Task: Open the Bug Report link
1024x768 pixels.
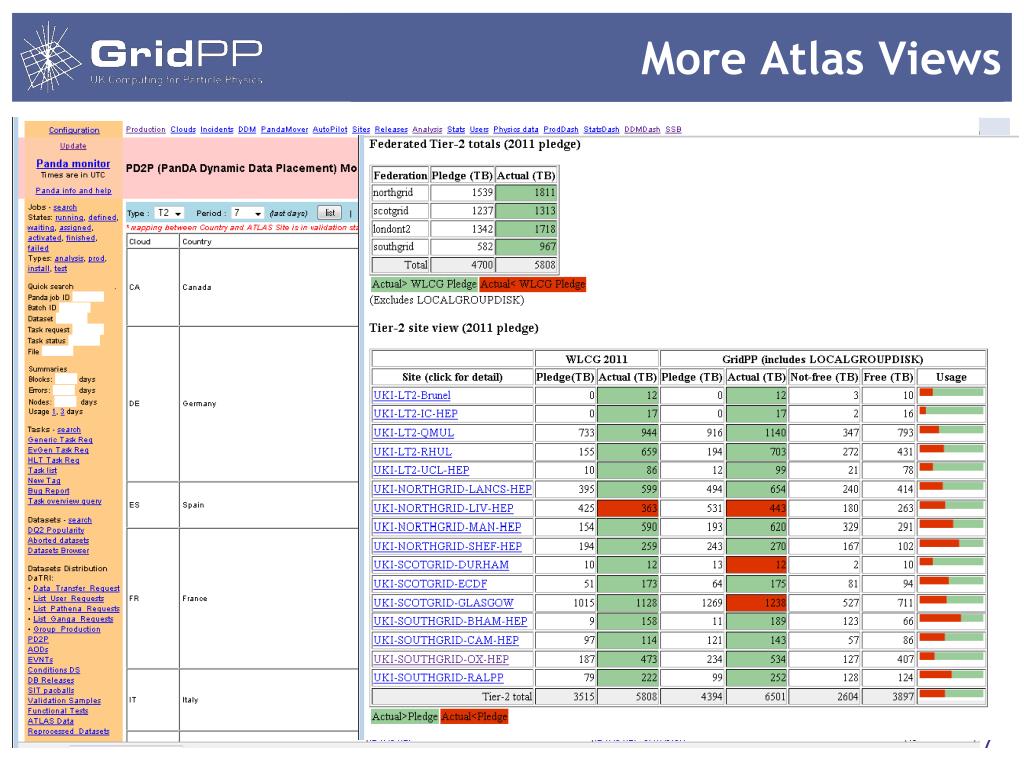Action: [48, 490]
